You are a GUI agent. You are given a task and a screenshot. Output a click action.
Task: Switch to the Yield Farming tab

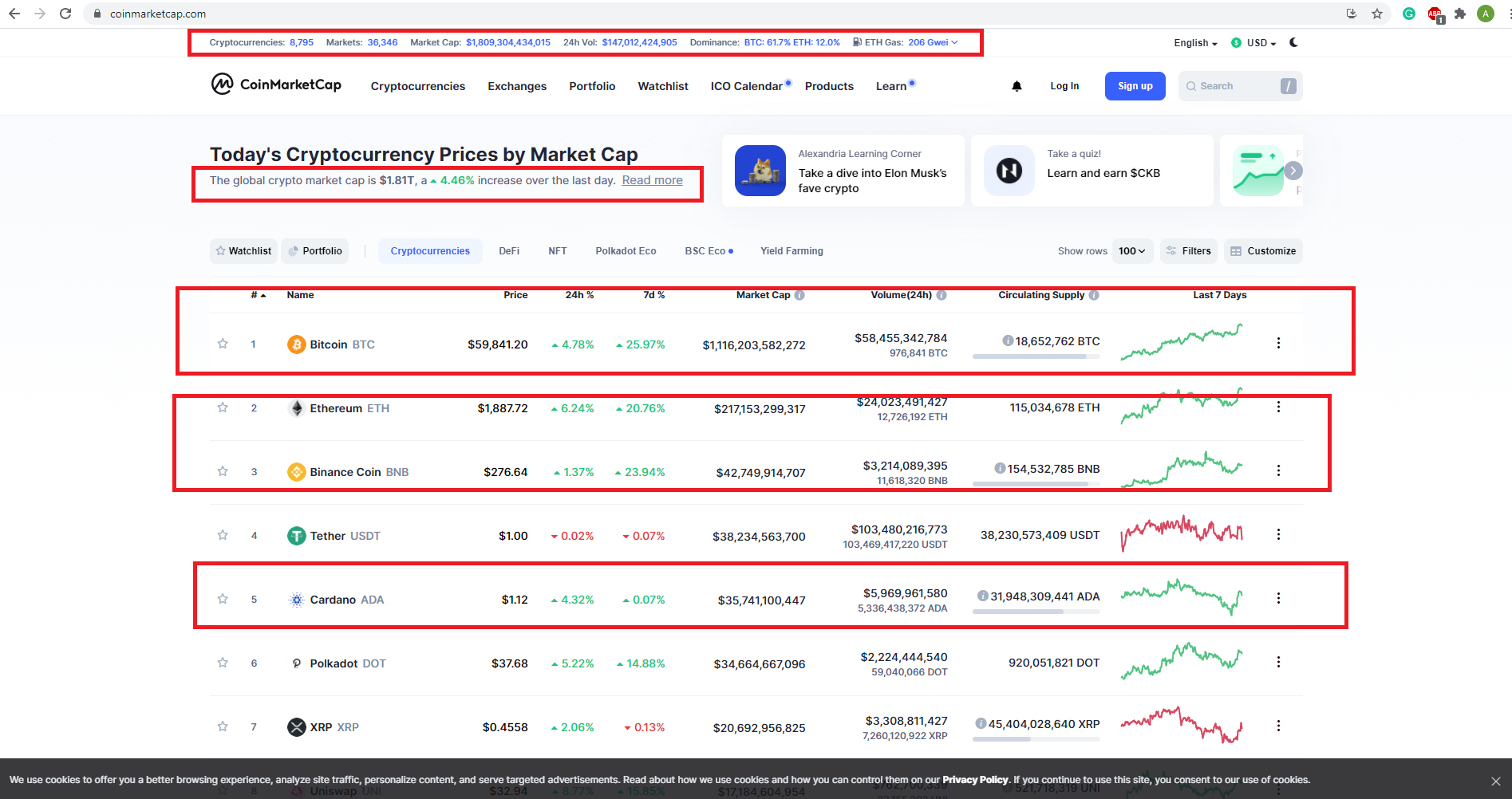(x=792, y=251)
